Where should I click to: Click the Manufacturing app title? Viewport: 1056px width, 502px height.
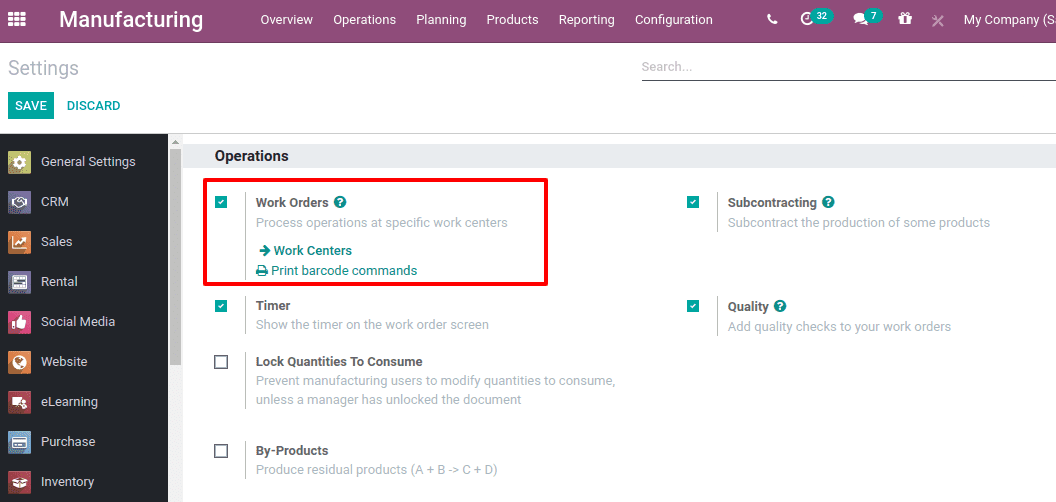tap(131, 20)
